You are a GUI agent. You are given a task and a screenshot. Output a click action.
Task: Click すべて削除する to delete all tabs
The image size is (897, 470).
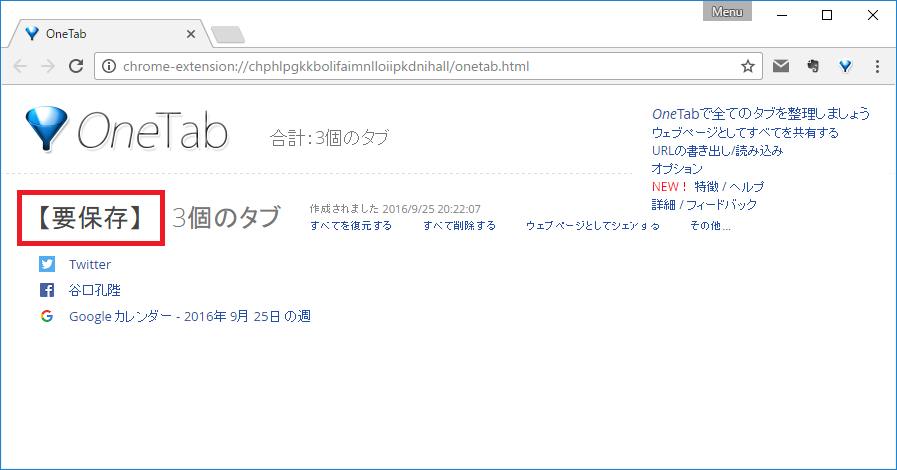(459, 226)
